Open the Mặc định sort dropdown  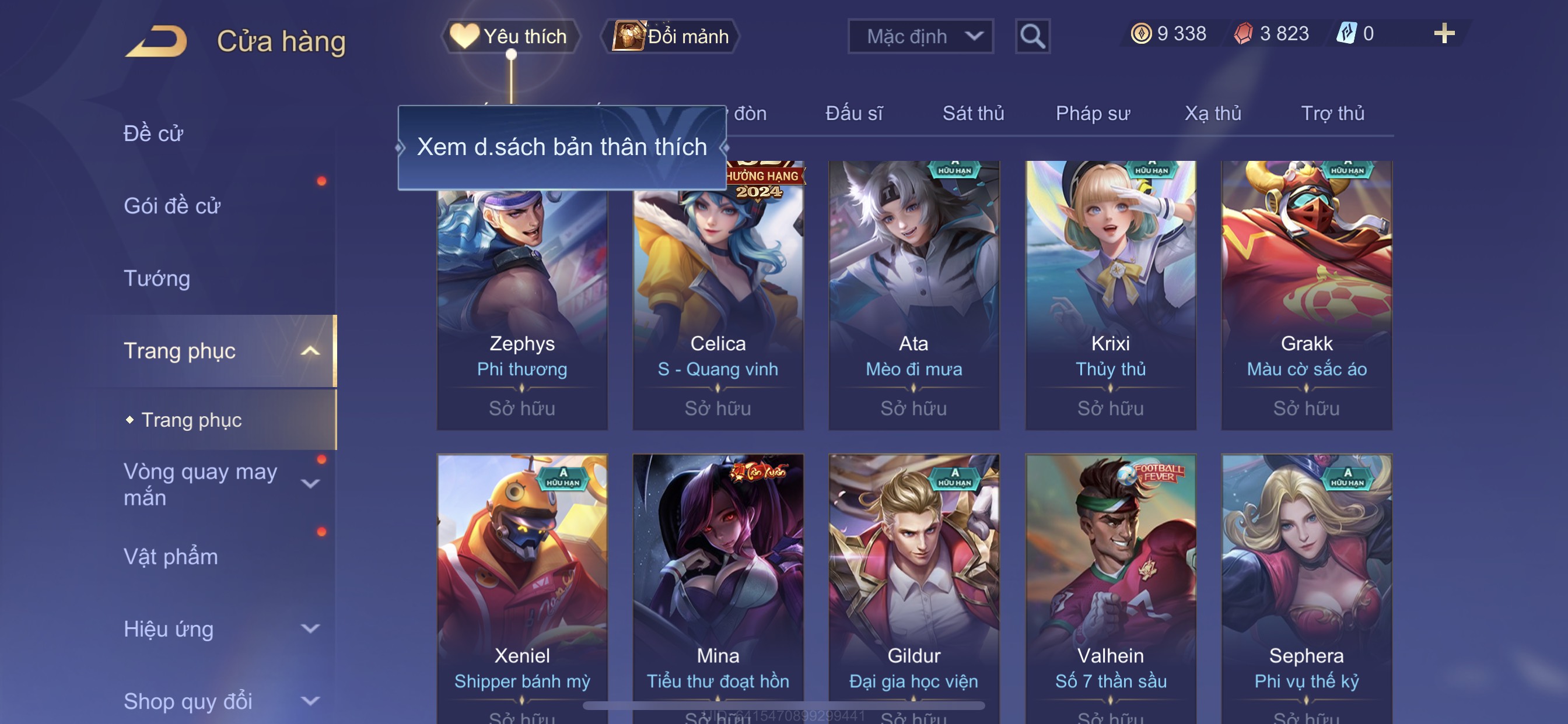(921, 37)
